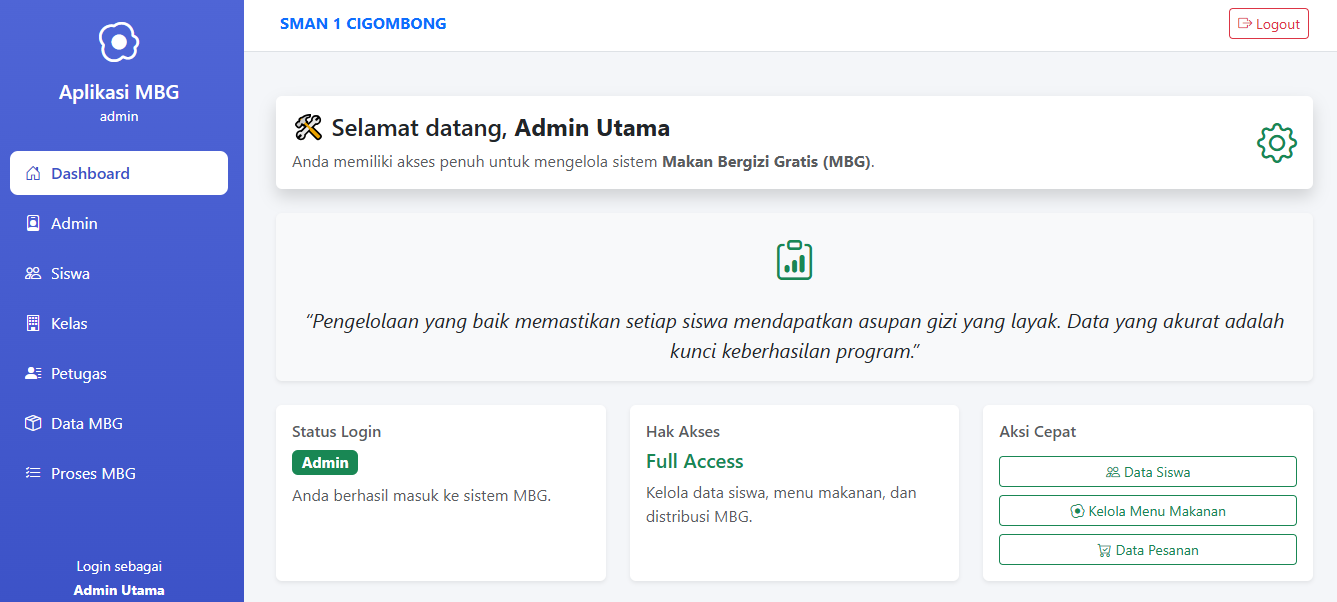Click the Logout button

coord(1269,24)
